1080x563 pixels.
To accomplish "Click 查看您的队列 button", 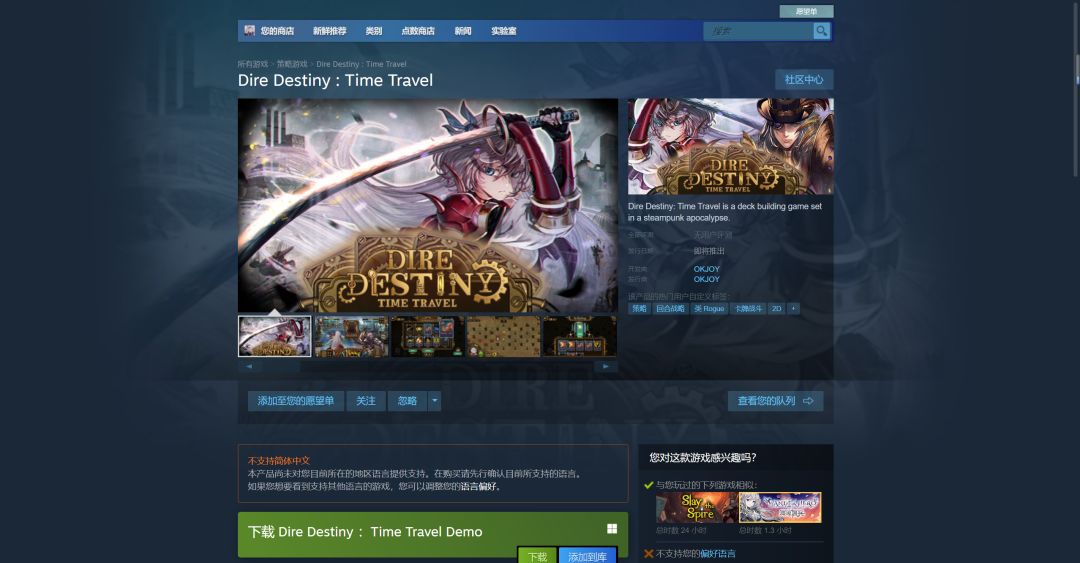I will pos(775,401).
